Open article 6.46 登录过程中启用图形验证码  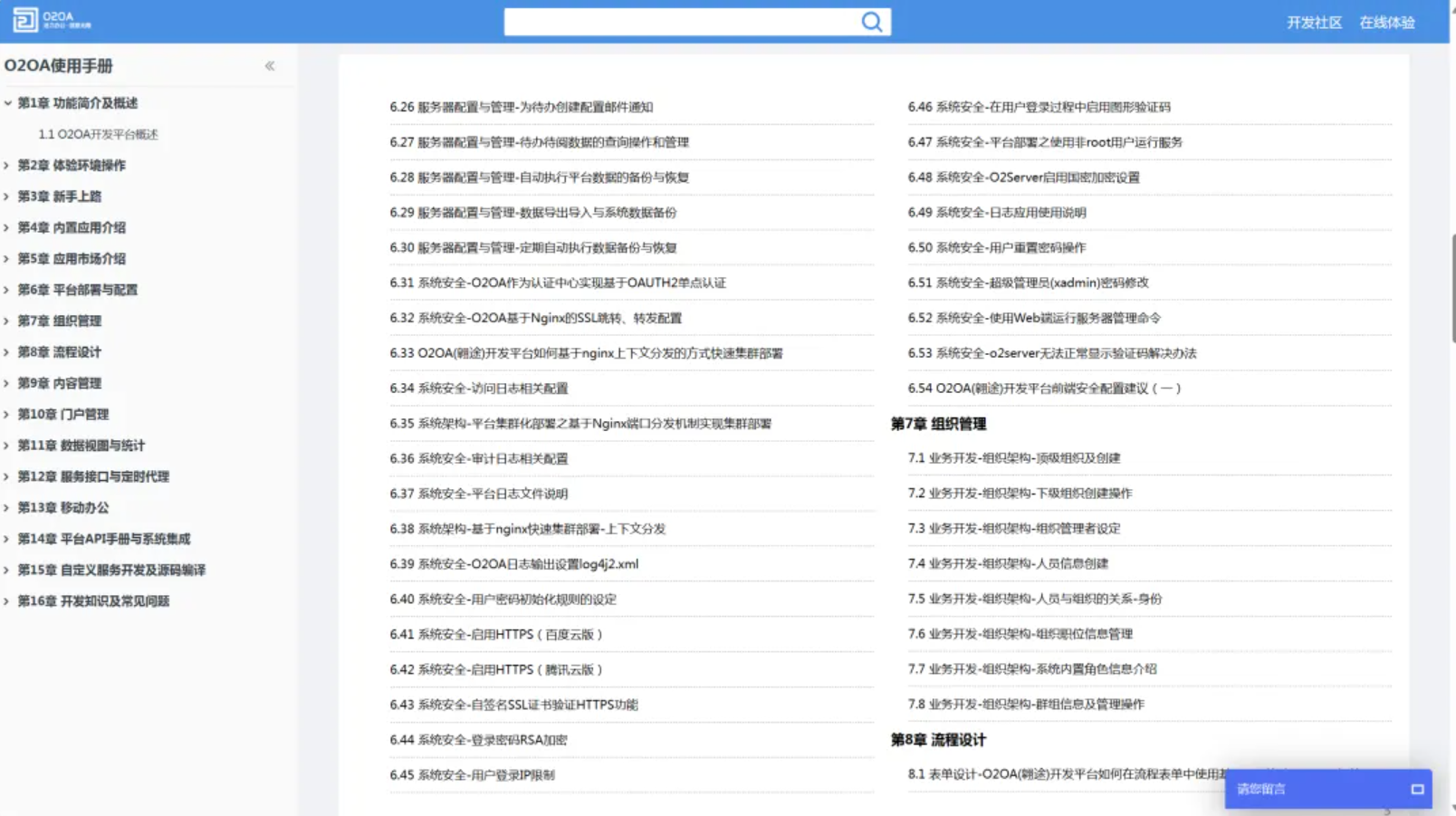point(1039,107)
